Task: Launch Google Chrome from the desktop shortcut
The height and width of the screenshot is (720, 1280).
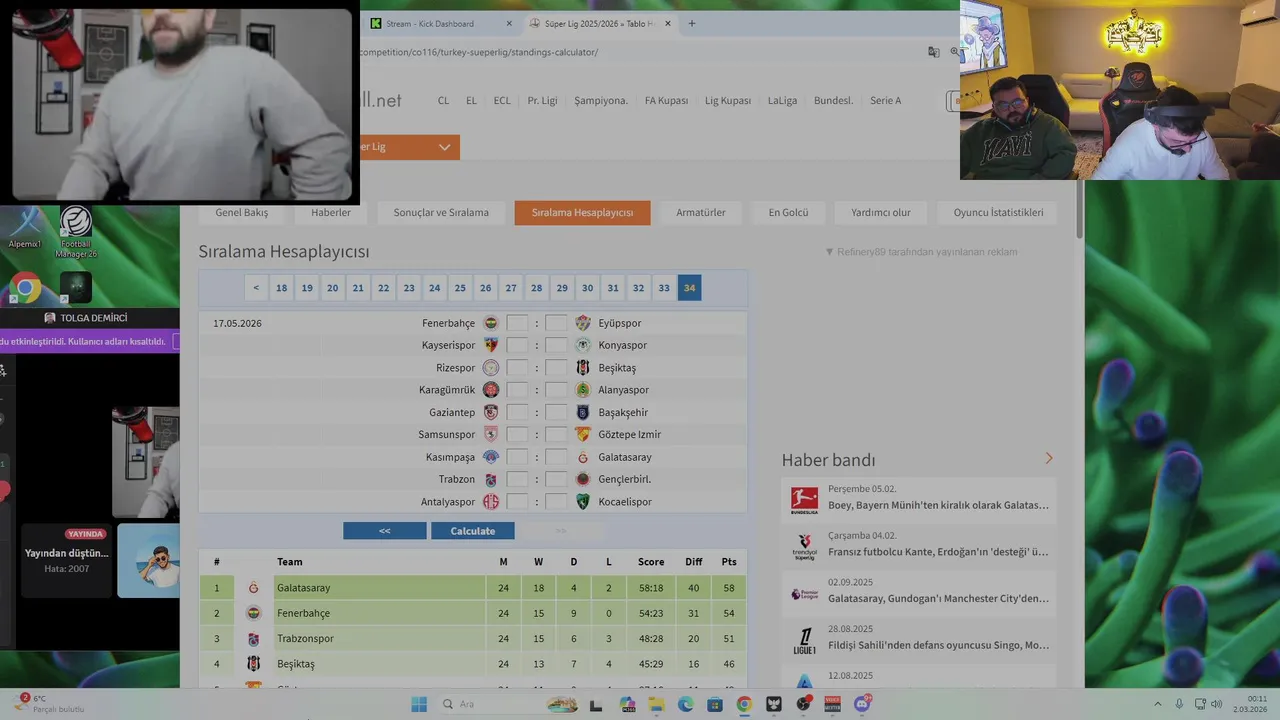Action: [25, 288]
